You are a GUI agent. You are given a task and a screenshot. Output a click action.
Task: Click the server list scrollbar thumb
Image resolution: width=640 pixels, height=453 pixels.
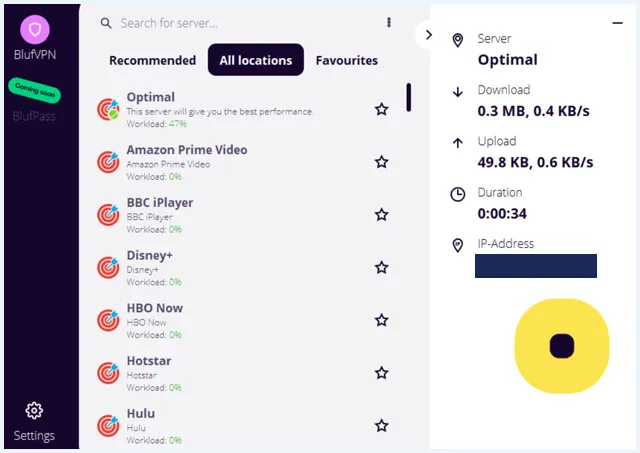click(409, 97)
